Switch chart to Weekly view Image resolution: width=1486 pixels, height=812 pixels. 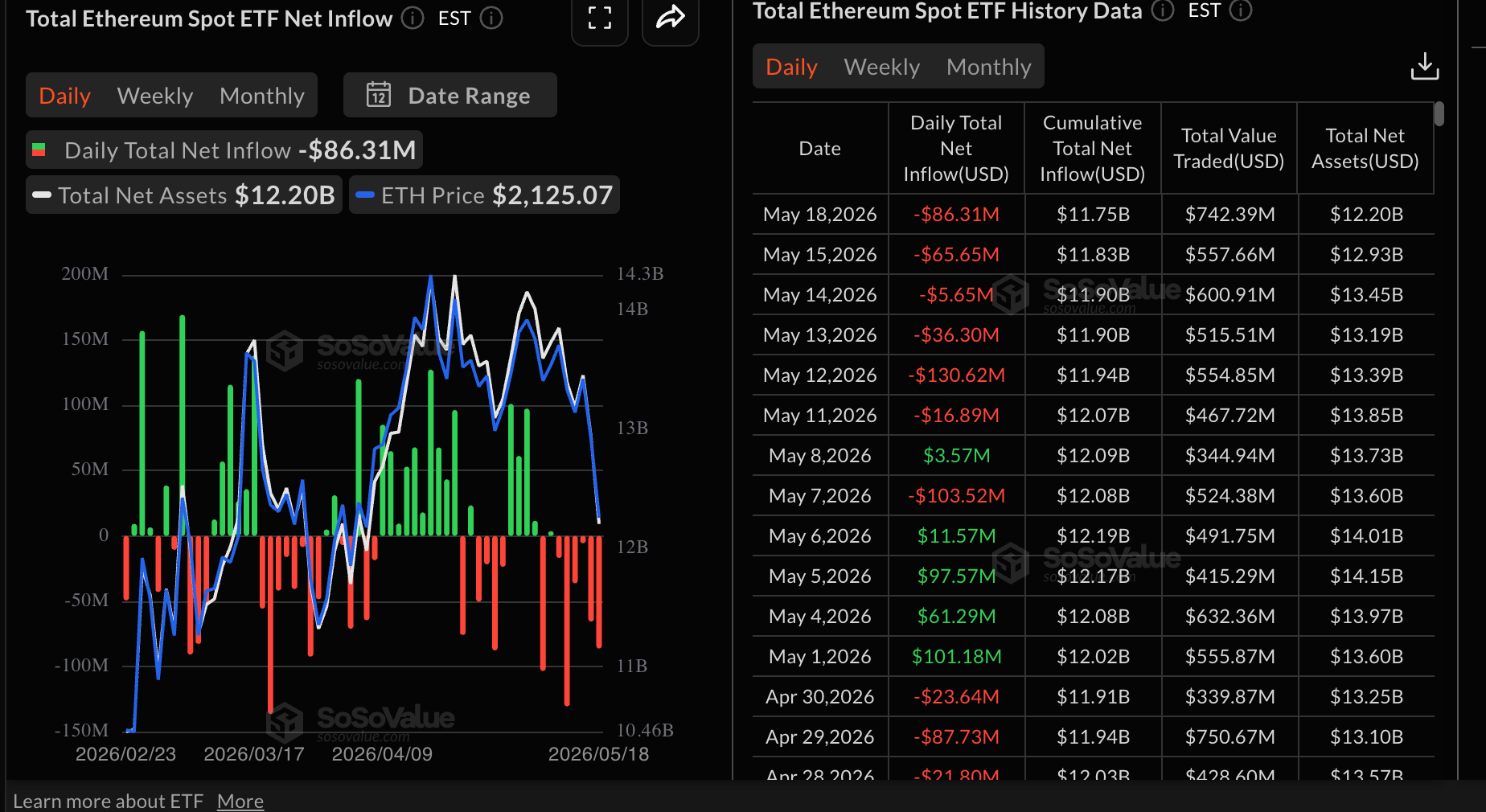[155, 96]
